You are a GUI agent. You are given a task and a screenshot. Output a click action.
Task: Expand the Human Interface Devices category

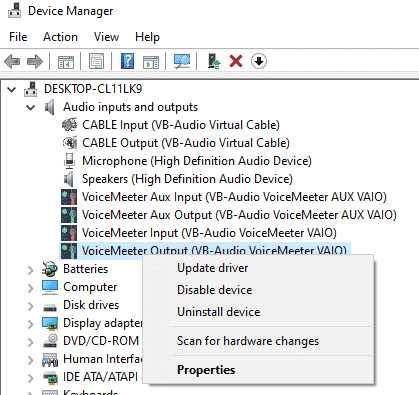[31, 360]
